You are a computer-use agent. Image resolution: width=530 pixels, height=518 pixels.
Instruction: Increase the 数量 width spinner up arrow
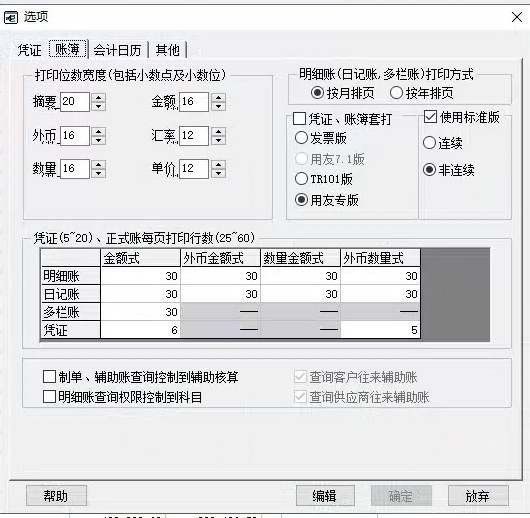coord(99,164)
